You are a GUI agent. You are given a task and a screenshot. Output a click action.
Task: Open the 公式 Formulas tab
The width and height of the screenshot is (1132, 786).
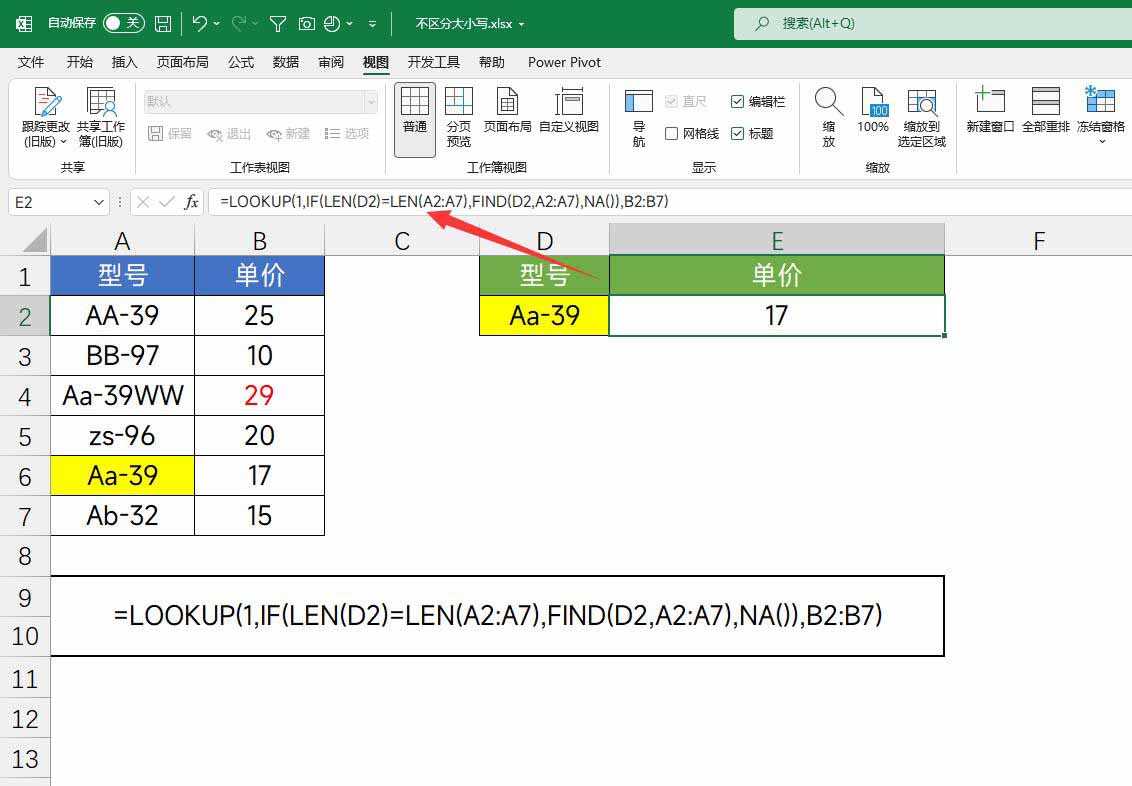click(x=241, y=62)
